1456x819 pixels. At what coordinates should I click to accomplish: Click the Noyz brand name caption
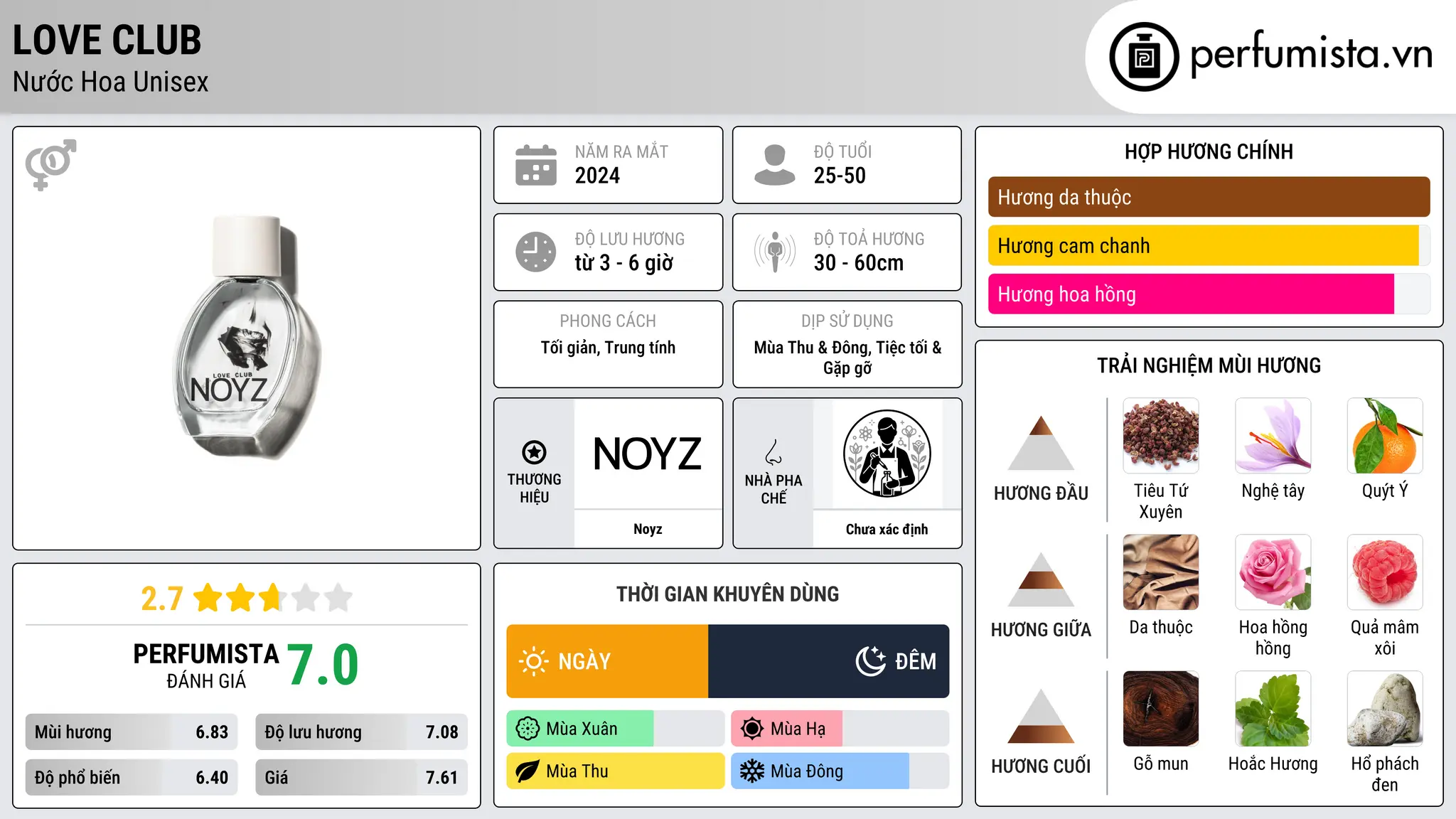(648, 529)
